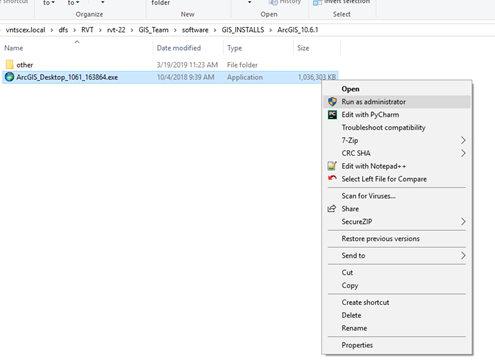Choose Cut from the context menu
495x363 pixels.
[x=397, y=273]
